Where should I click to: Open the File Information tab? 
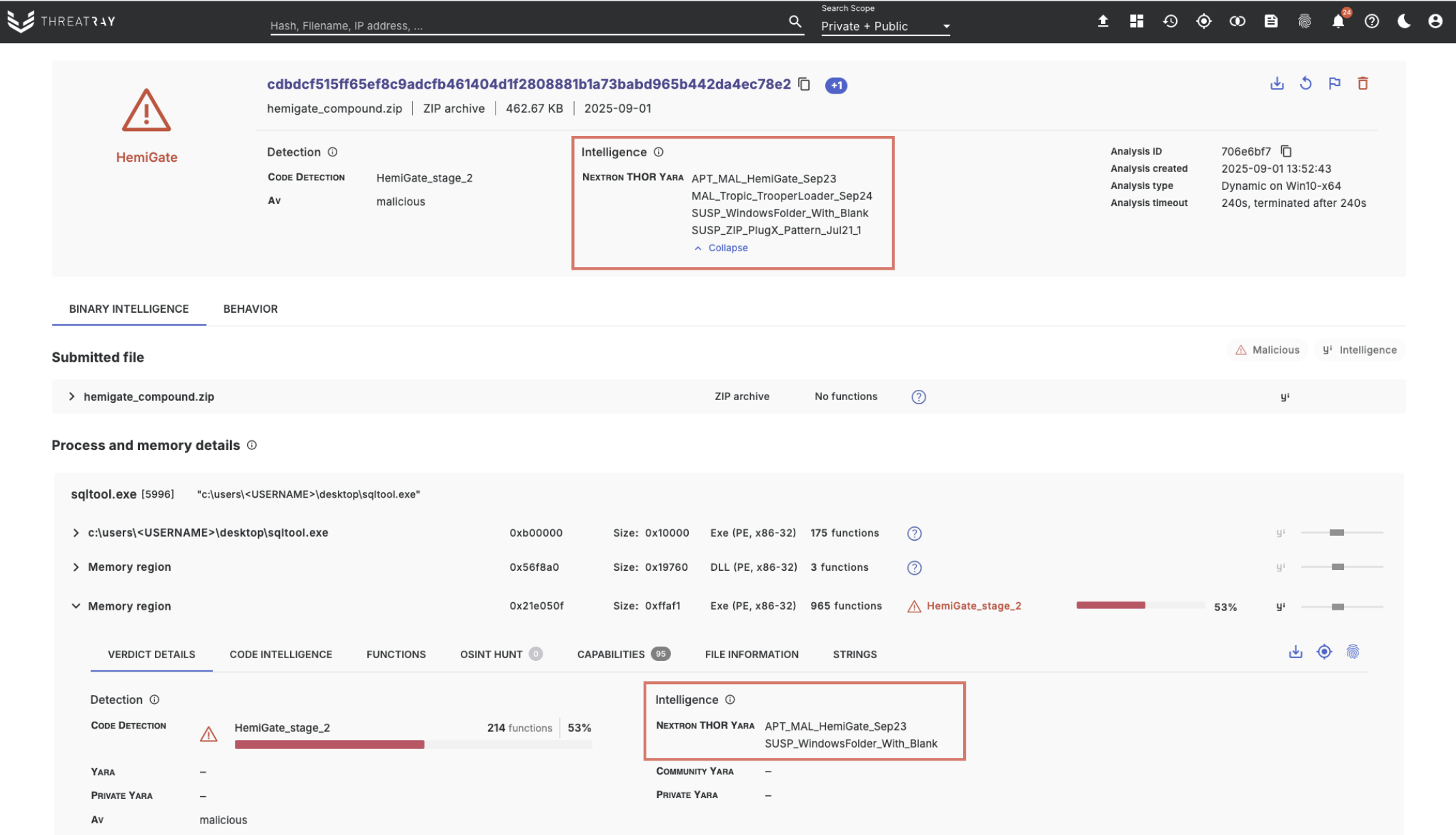click(x=752, y=654)
